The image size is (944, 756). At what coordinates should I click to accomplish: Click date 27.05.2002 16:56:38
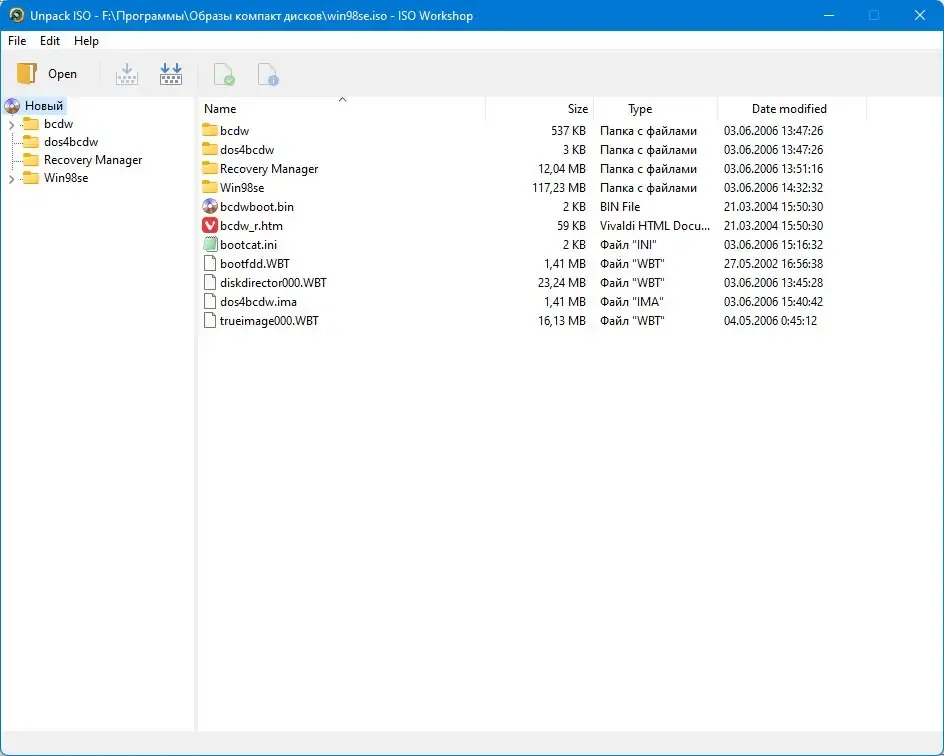[x=774, y=264]
